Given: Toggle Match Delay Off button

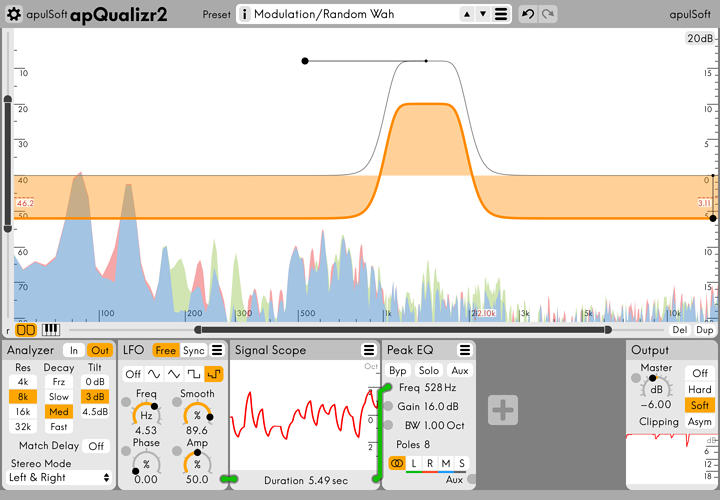Looking at the screenshot, I should click(96, 446).
